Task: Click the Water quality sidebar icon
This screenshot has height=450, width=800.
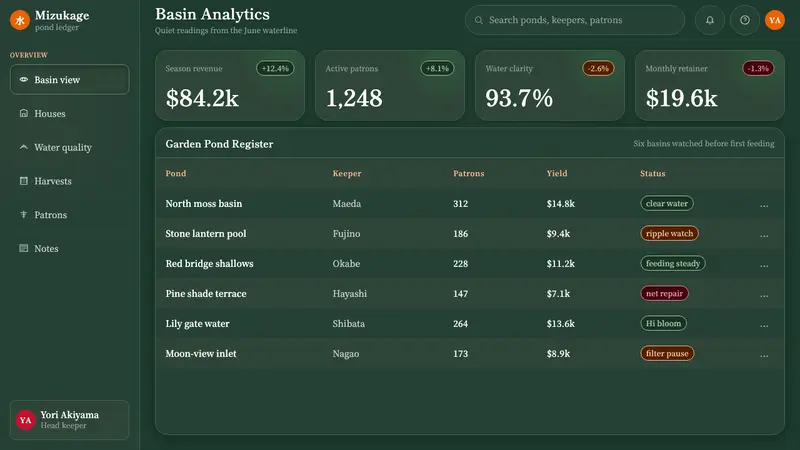Action: coord(23,147)
